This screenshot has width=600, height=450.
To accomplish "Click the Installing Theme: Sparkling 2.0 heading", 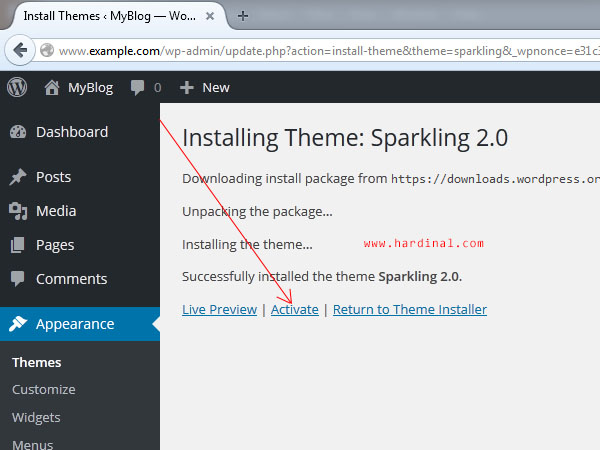I will point(345,138).
